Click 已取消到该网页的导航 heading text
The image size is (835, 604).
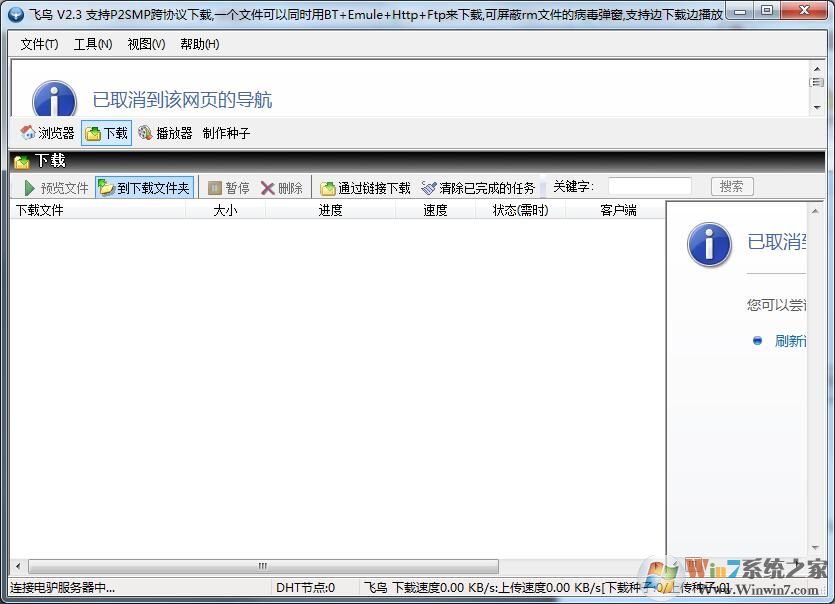click(182, 100)
